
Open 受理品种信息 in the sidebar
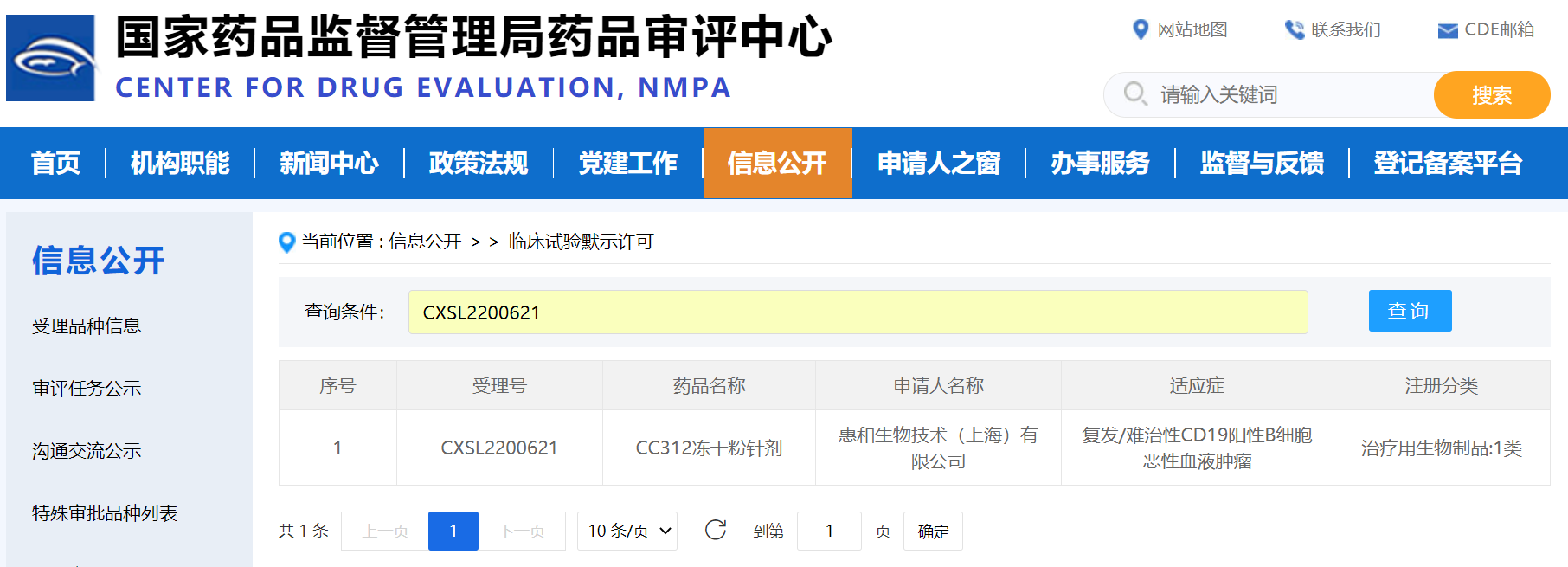pos(87,326)
